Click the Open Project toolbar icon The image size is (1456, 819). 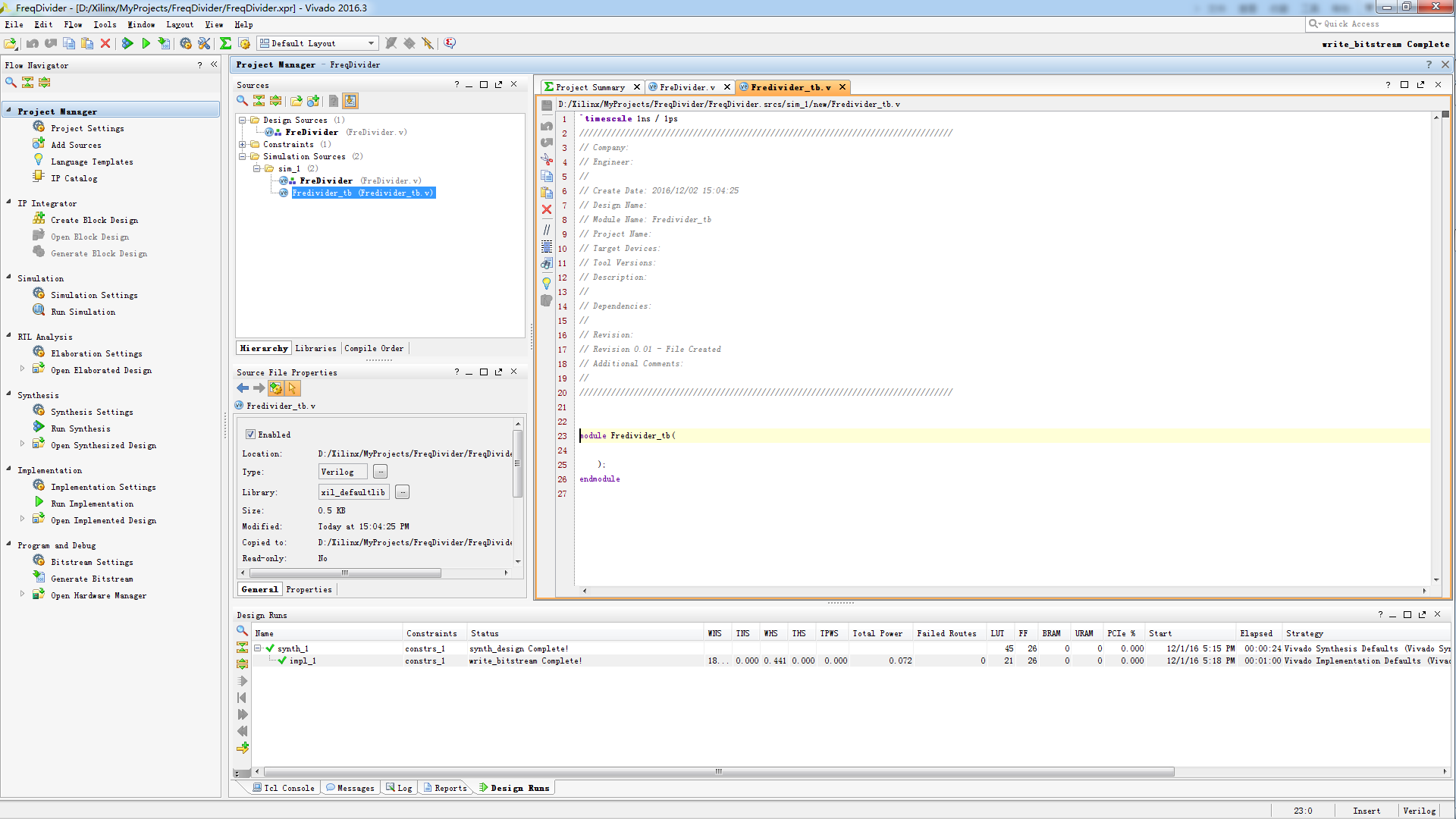pyautogui.click(x=11, y=44)
